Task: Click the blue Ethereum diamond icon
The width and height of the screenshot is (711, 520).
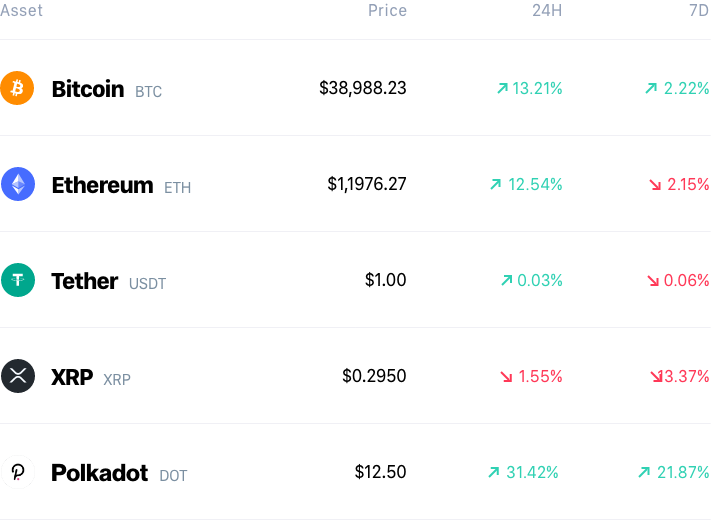Action: 18,184
